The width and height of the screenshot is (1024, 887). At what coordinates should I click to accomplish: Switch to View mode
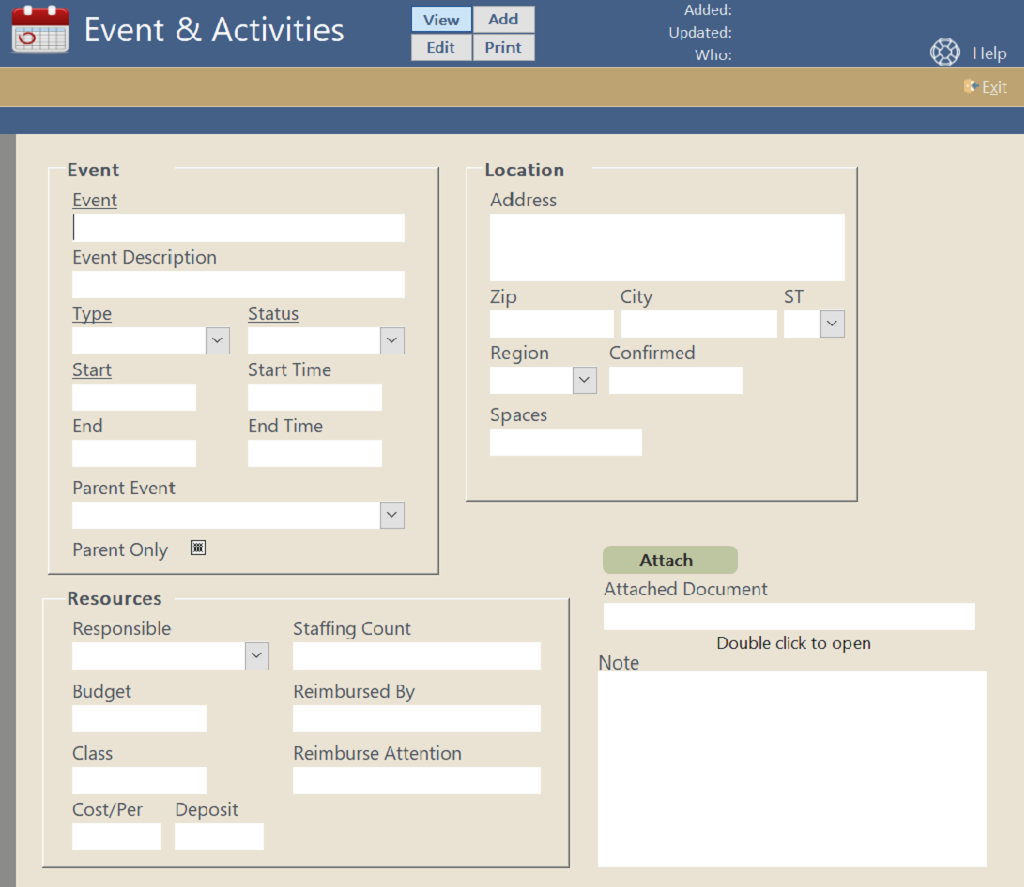pyautogui.click(x=441, y=20)
